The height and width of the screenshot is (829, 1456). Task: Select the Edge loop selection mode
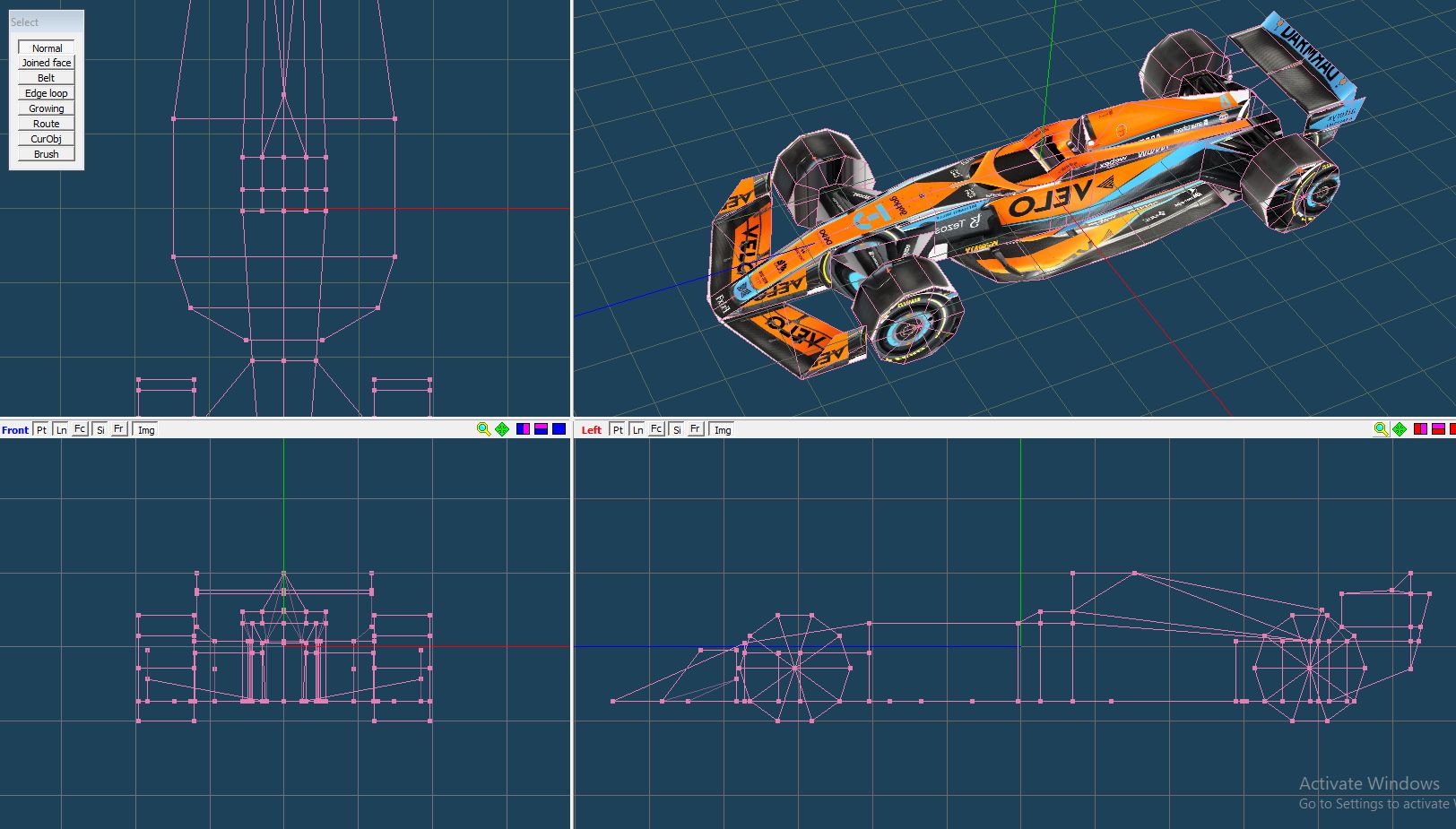tap(47, 93)
